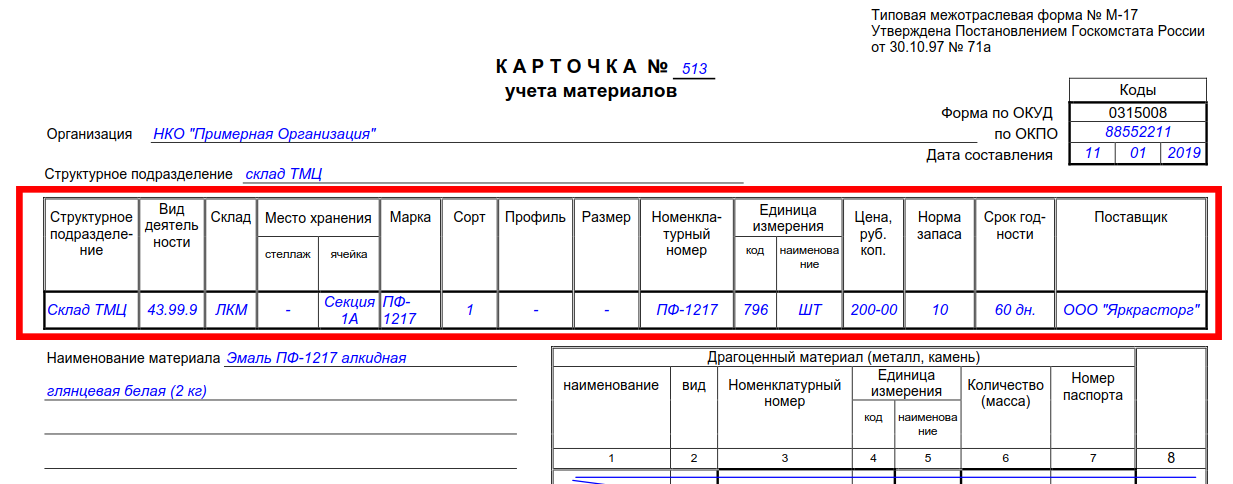Click the shelf life cell '60 дн.'
This screenshot has width=1233, height=484.
[1014, 310]
